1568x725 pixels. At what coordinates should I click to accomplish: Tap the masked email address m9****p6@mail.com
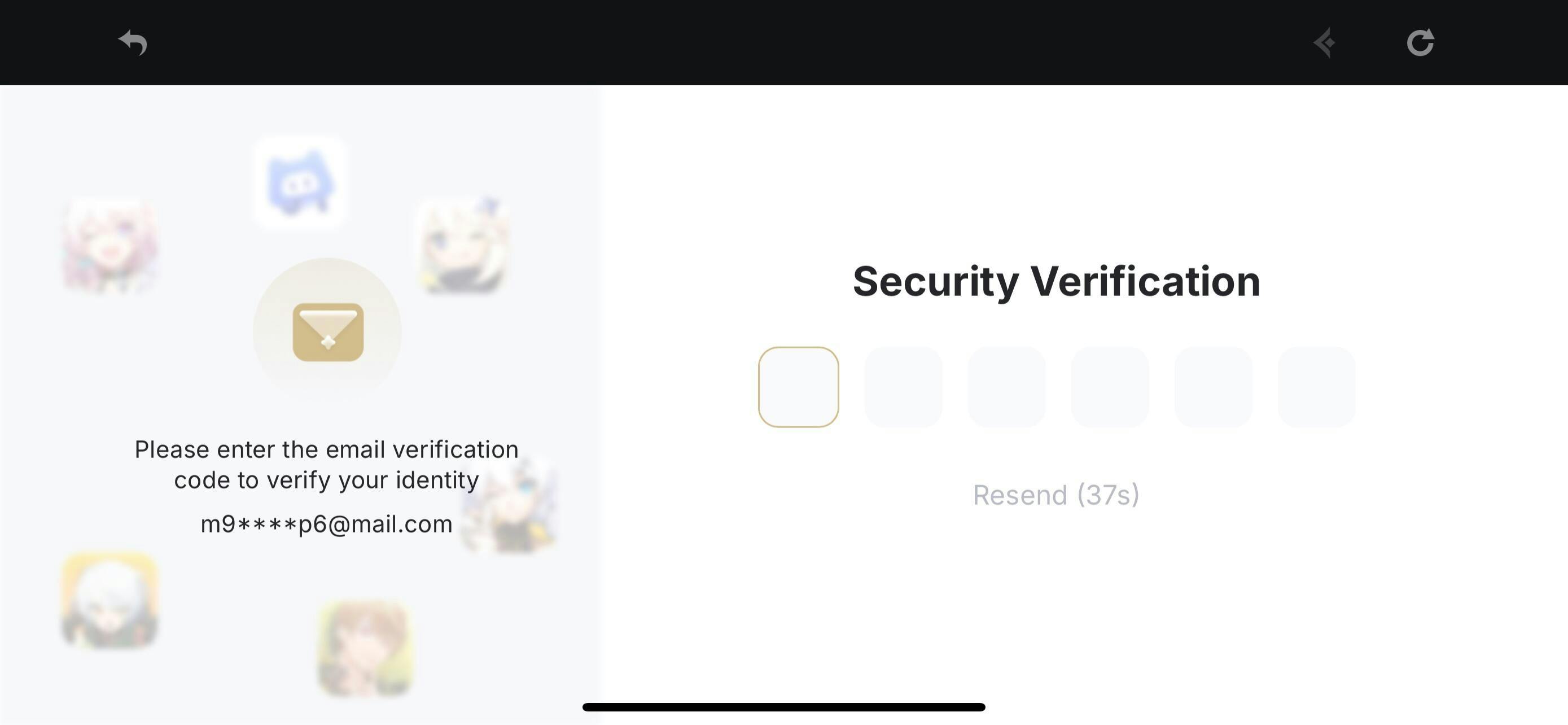coord(327,524)
